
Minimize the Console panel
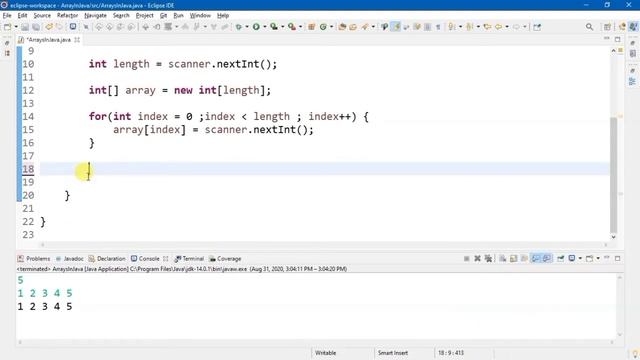pyautogui.click(x=607, y=258)
